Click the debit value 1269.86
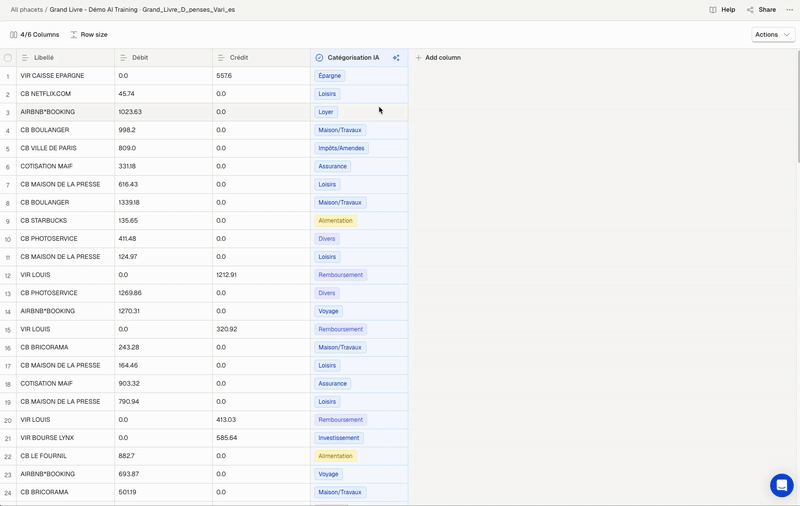Viewport: 800px width, 506px height. coord(130,293)
